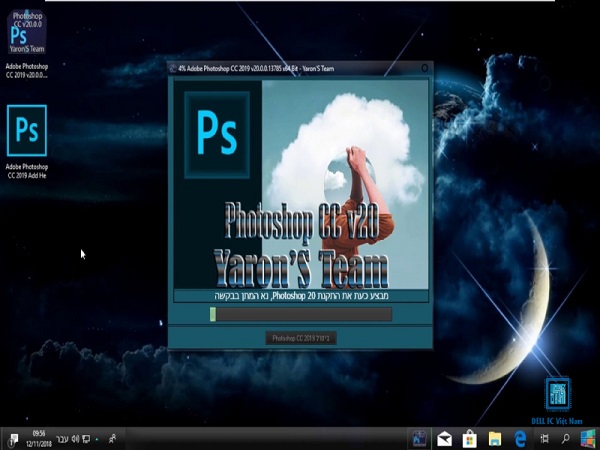Open File Explorer from the taskbar
The image size is (600, 450).
(495, 439)
